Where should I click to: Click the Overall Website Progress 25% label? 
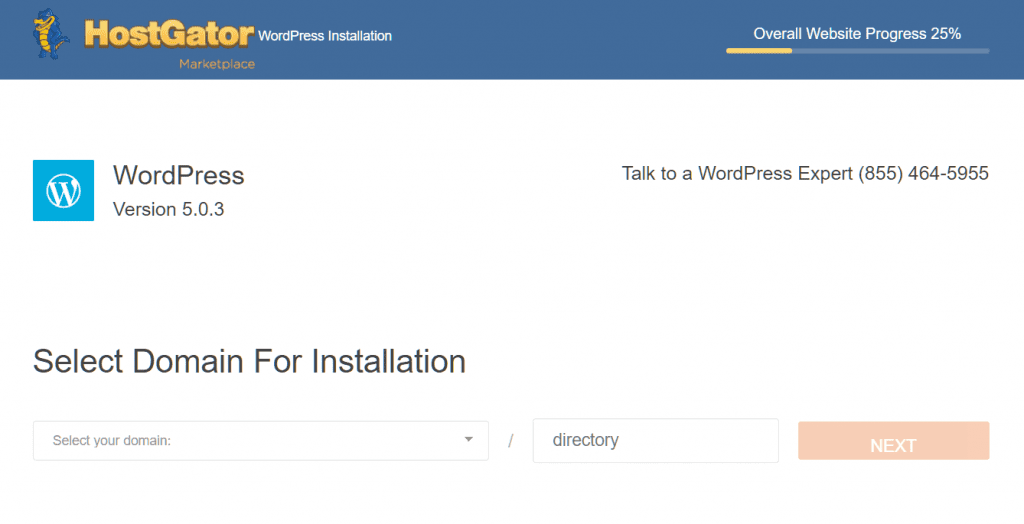pyautogui.click(x=857, y=34)
